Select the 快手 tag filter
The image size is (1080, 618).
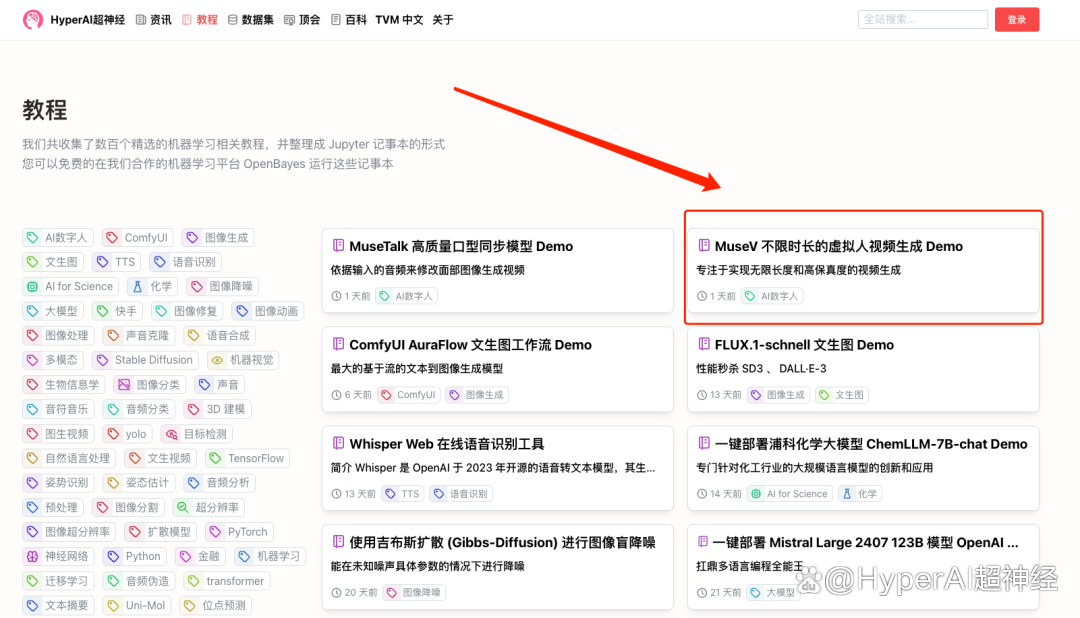click(x=117, y=311)
